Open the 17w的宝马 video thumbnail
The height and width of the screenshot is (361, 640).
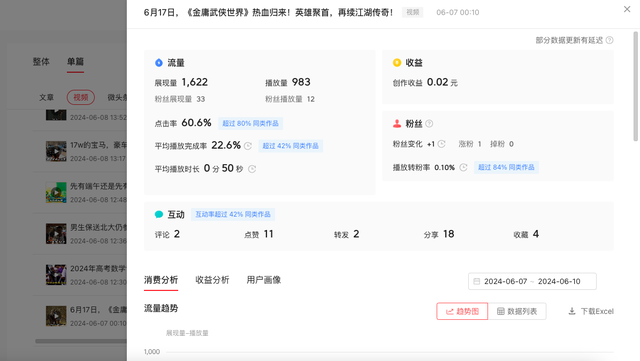[56, 151]
